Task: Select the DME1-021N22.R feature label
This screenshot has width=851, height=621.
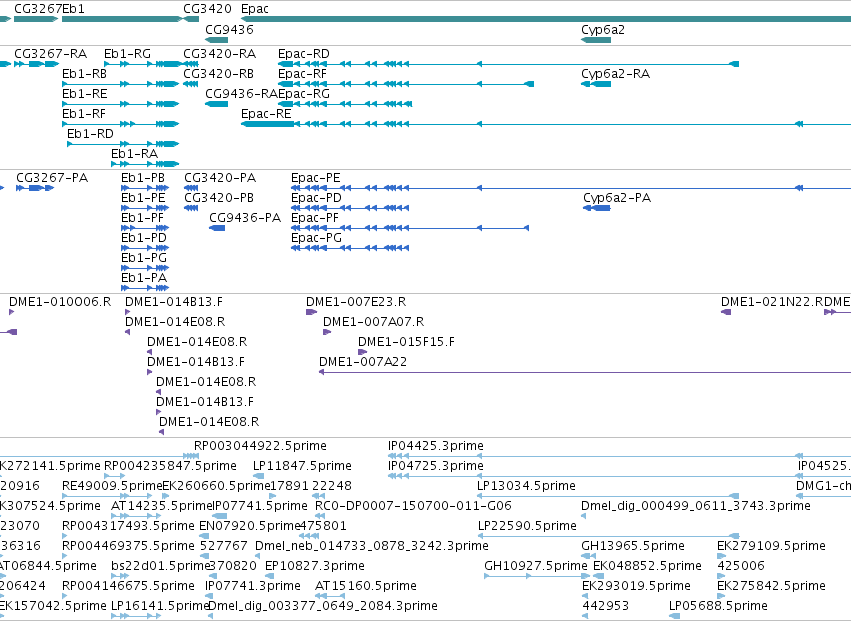Action: coord(772,302)
